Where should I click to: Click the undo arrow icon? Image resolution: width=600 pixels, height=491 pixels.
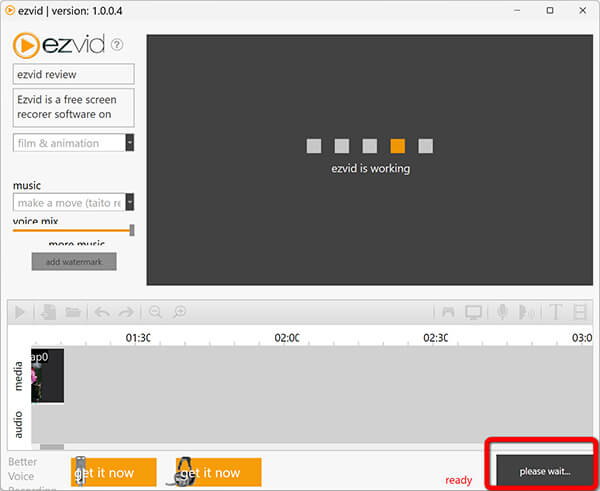(102, 312)
